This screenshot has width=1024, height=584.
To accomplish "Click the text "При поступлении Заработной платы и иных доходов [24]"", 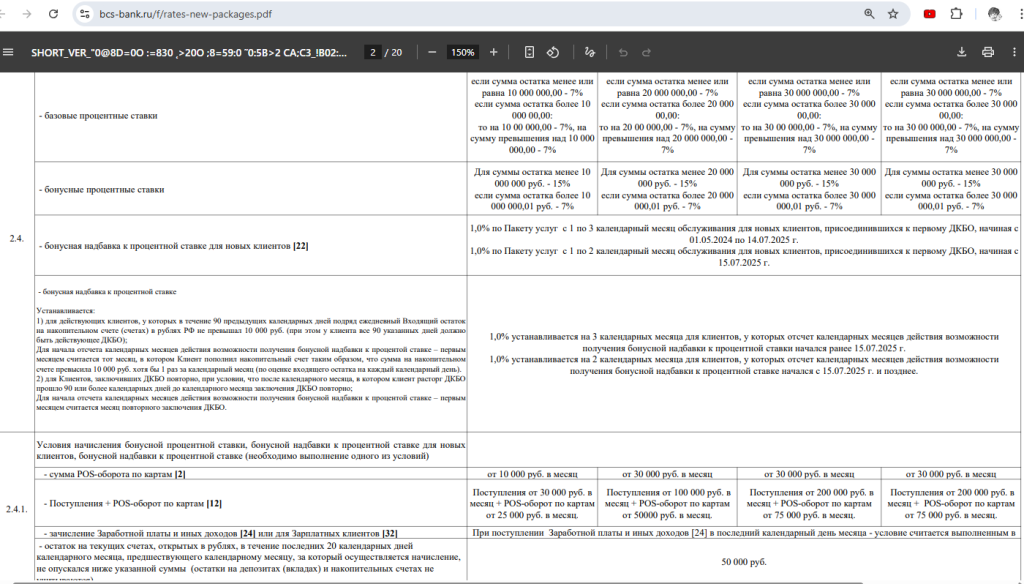I will [x=744, y=533].
